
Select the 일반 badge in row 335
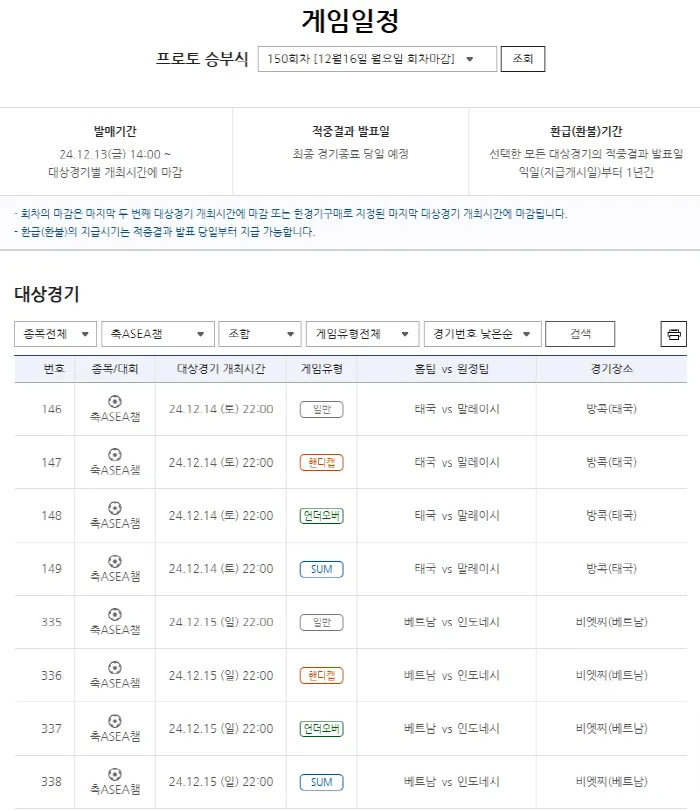tap(321, 622)
